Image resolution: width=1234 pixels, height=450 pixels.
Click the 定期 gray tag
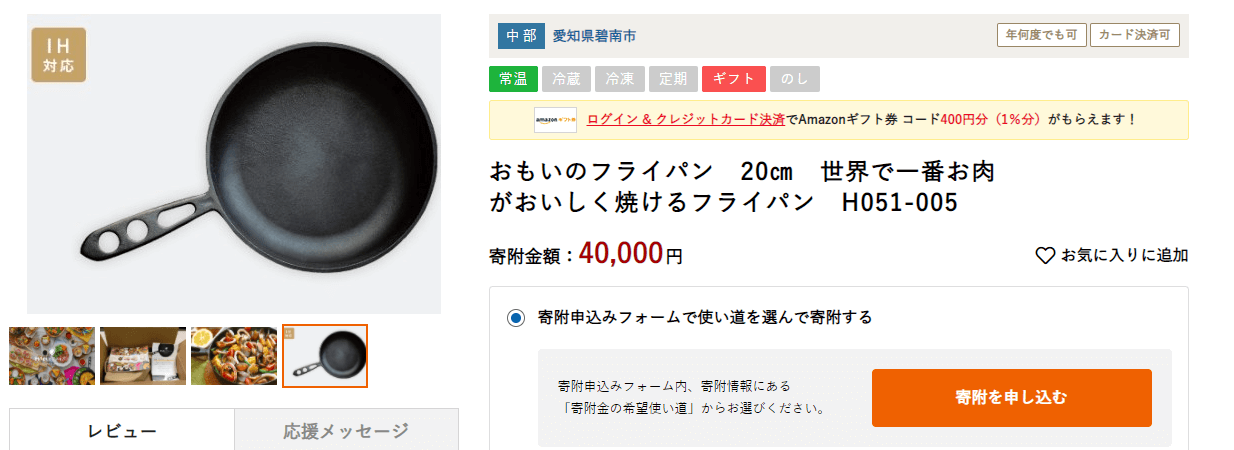(673, 79)
